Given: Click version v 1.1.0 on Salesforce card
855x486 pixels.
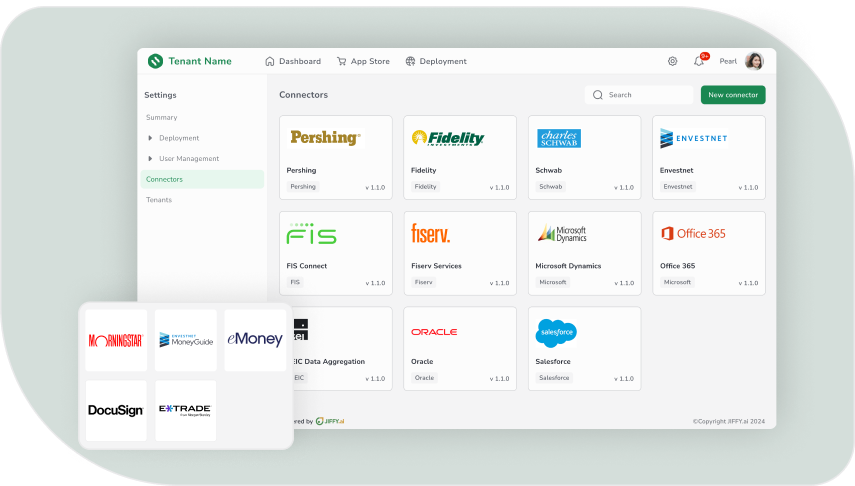Looking at the screenshot, I should click(x=624, y=378).
